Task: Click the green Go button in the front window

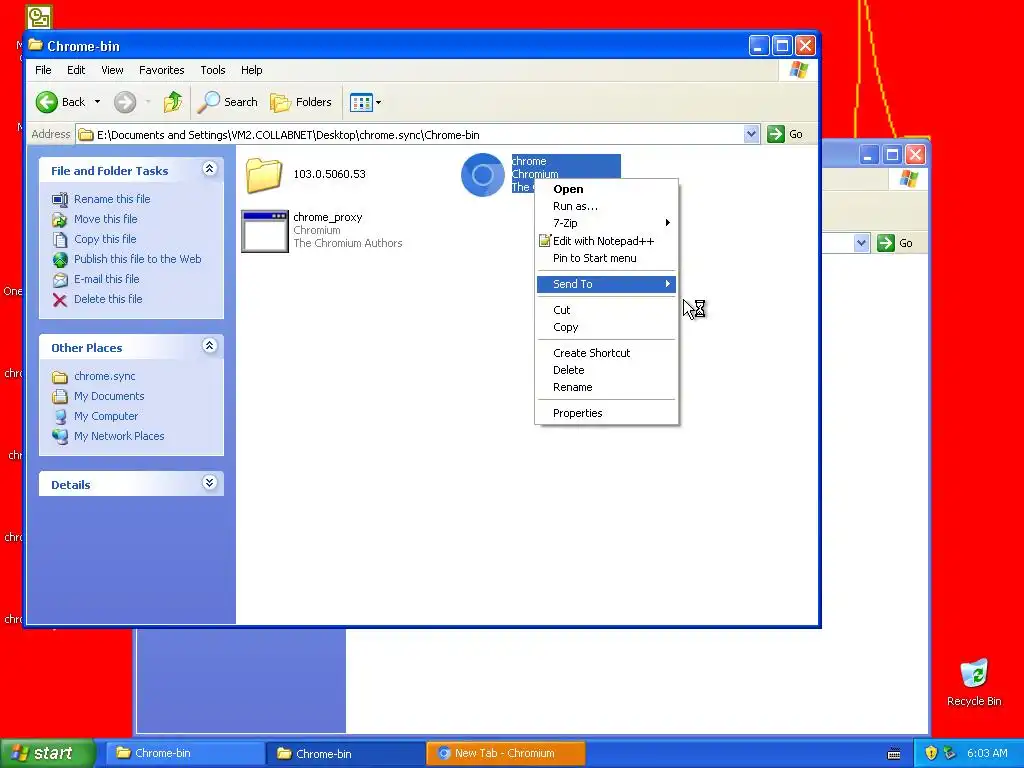Action: 786,134
